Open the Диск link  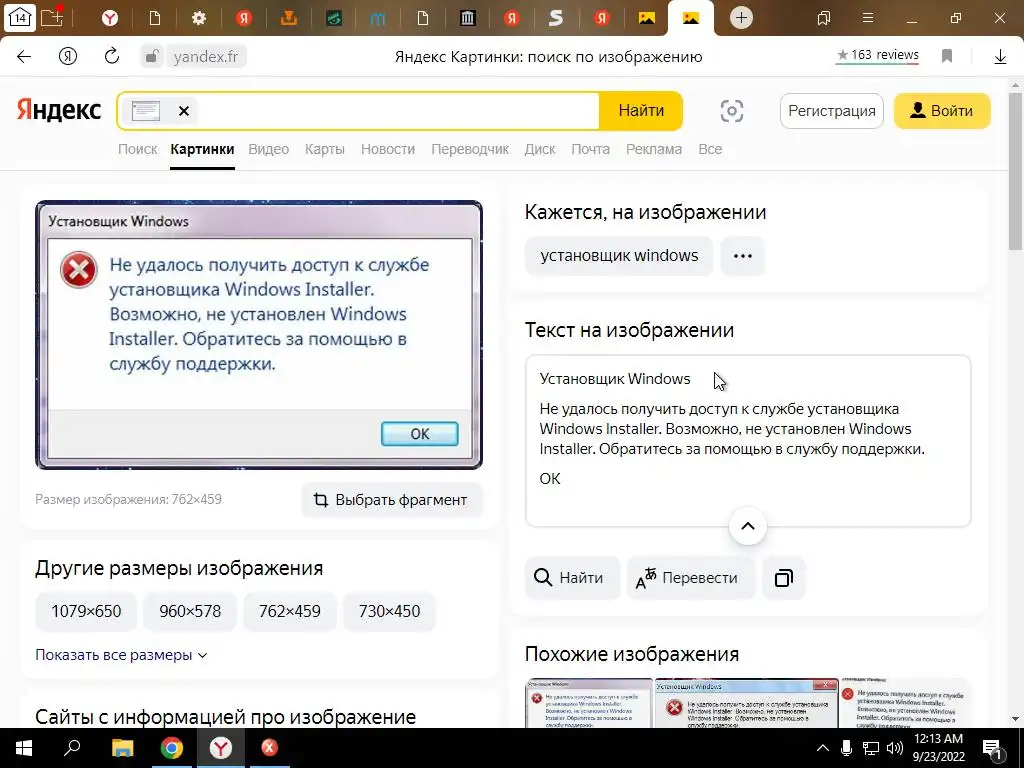539,149
